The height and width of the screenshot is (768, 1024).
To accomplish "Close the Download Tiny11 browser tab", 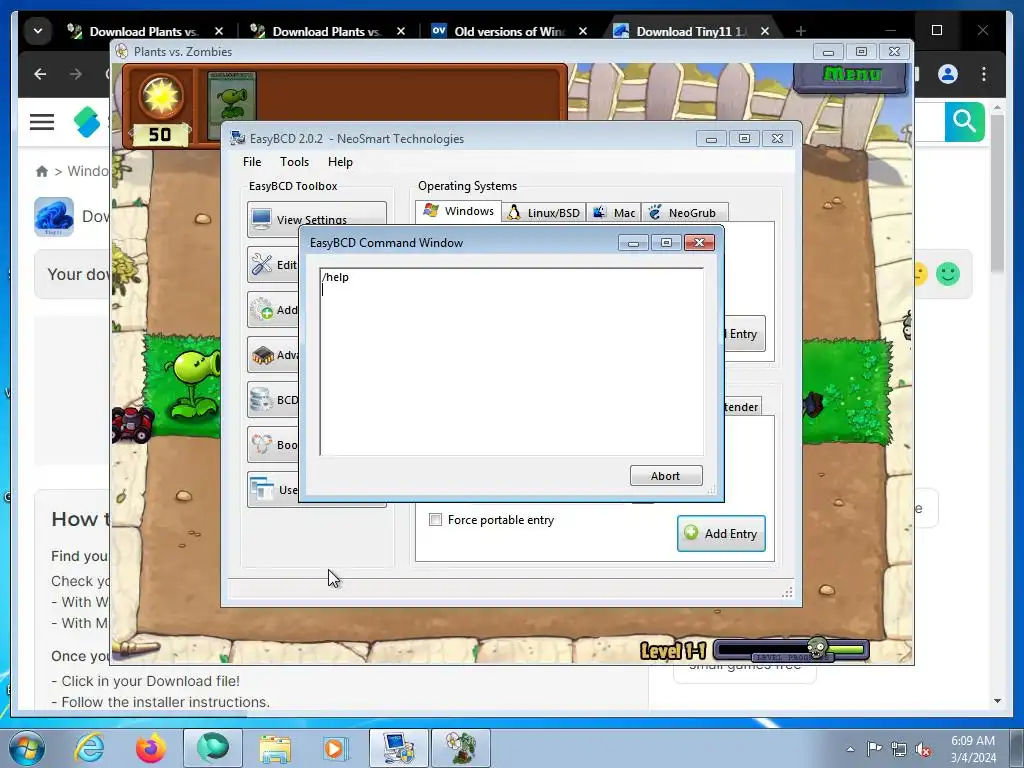I will [765, 31].
